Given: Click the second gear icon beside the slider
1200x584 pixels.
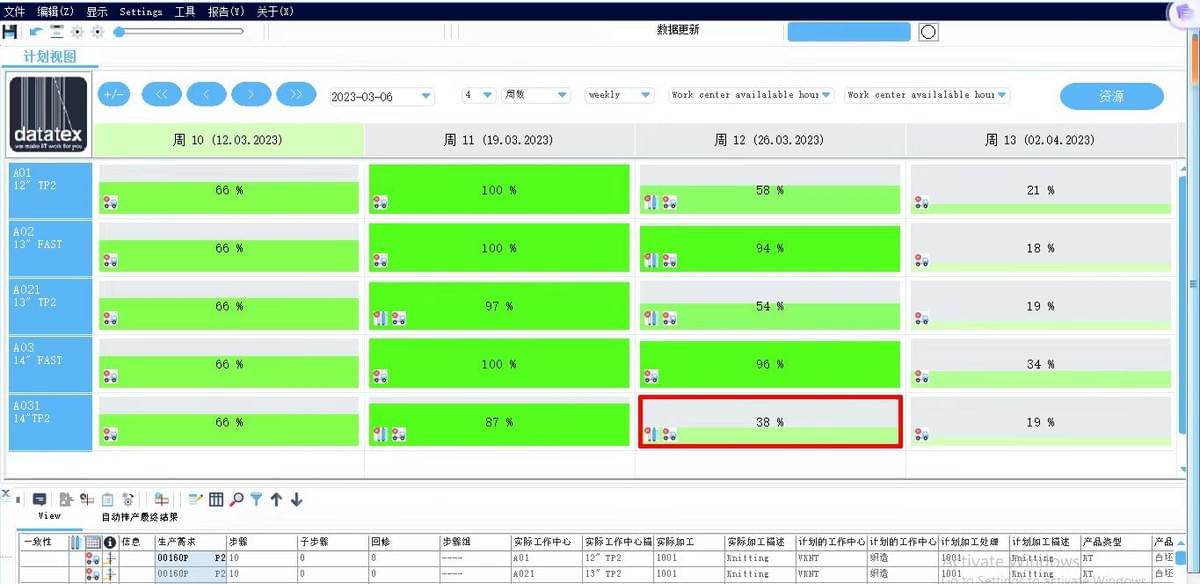Looking at the screenshot, I should coord(97,31).
